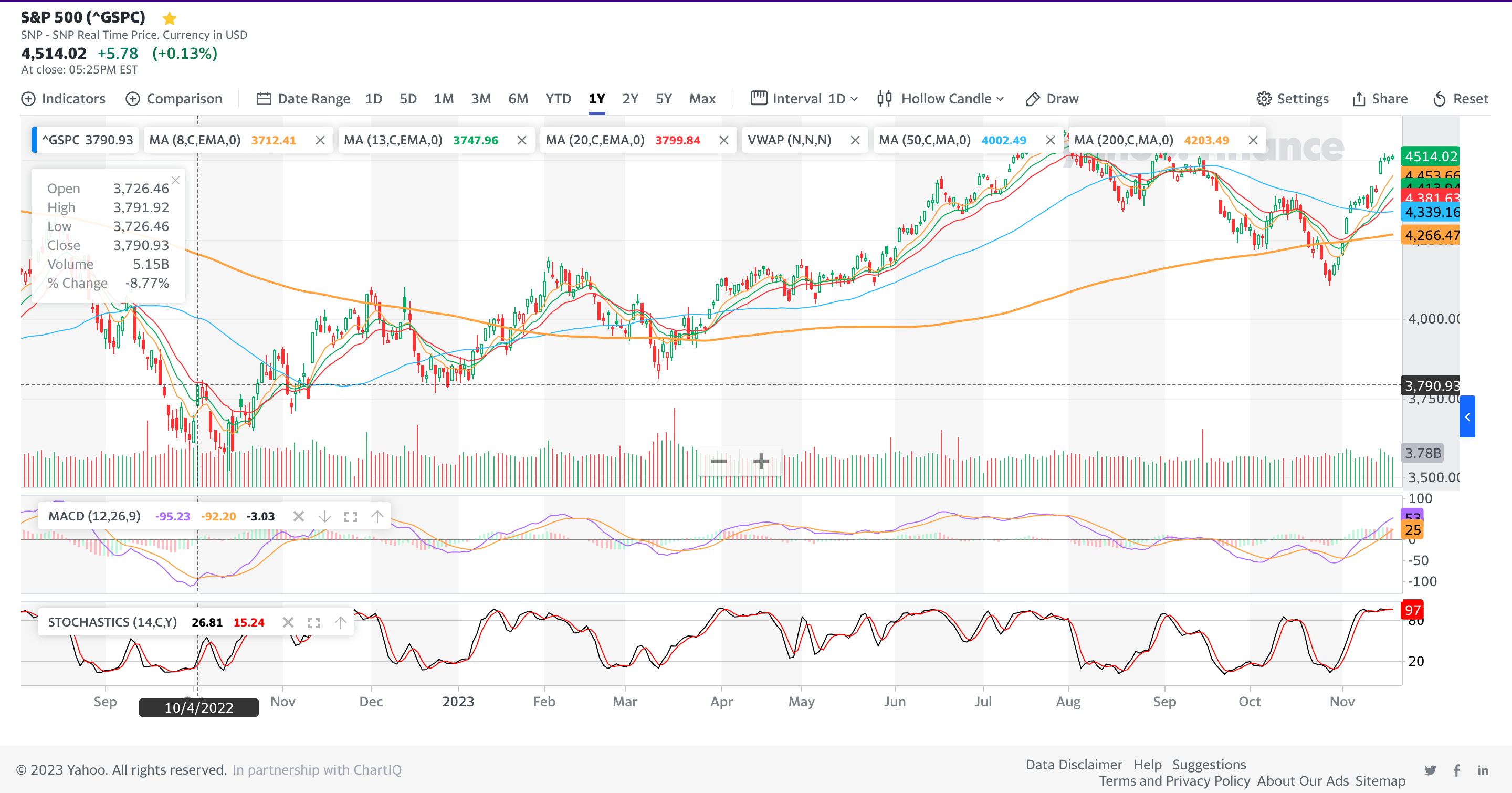The image size is (1512, 793).
Task: Expand the blue side panel chevron
Action: [1467, 417]
